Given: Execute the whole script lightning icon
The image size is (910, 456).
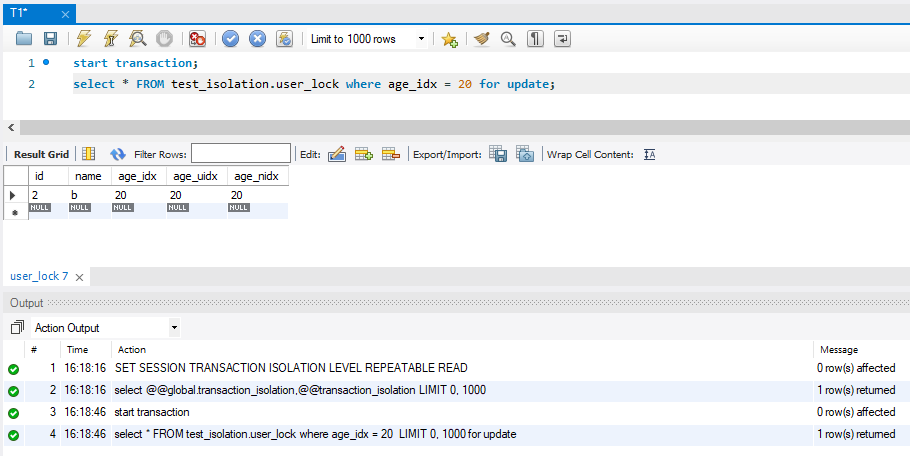Looking at the screenshot, I should coord(84,39).
